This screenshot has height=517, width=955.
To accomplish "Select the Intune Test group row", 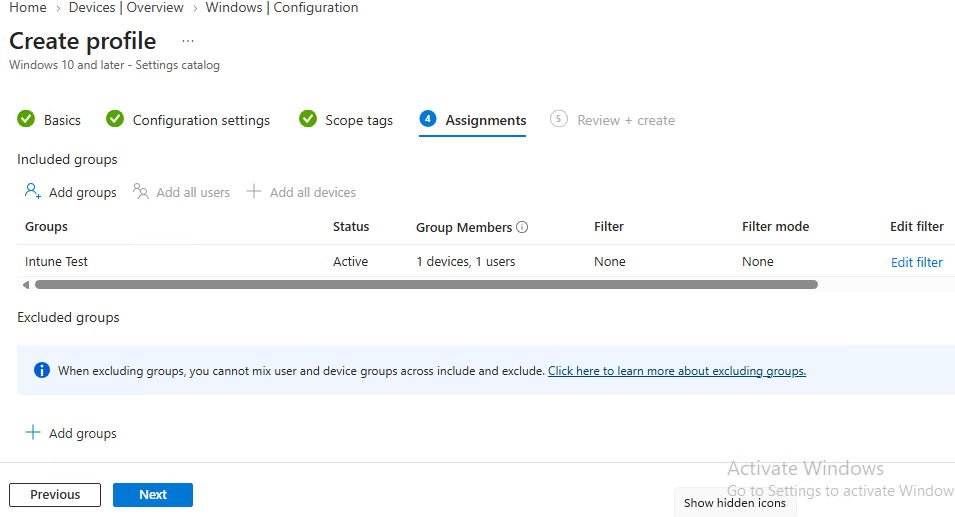I will coord(486,261).
